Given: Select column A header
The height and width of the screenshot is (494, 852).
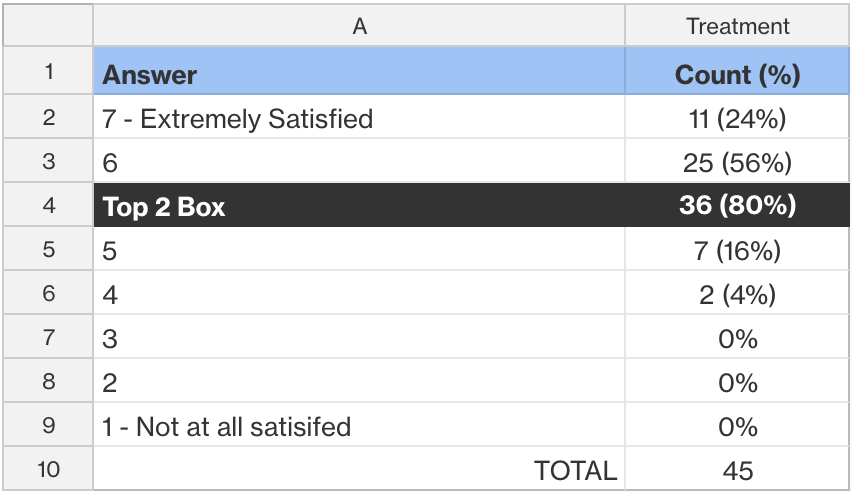Looking at the screenshot, I should [x=359, y=26].
